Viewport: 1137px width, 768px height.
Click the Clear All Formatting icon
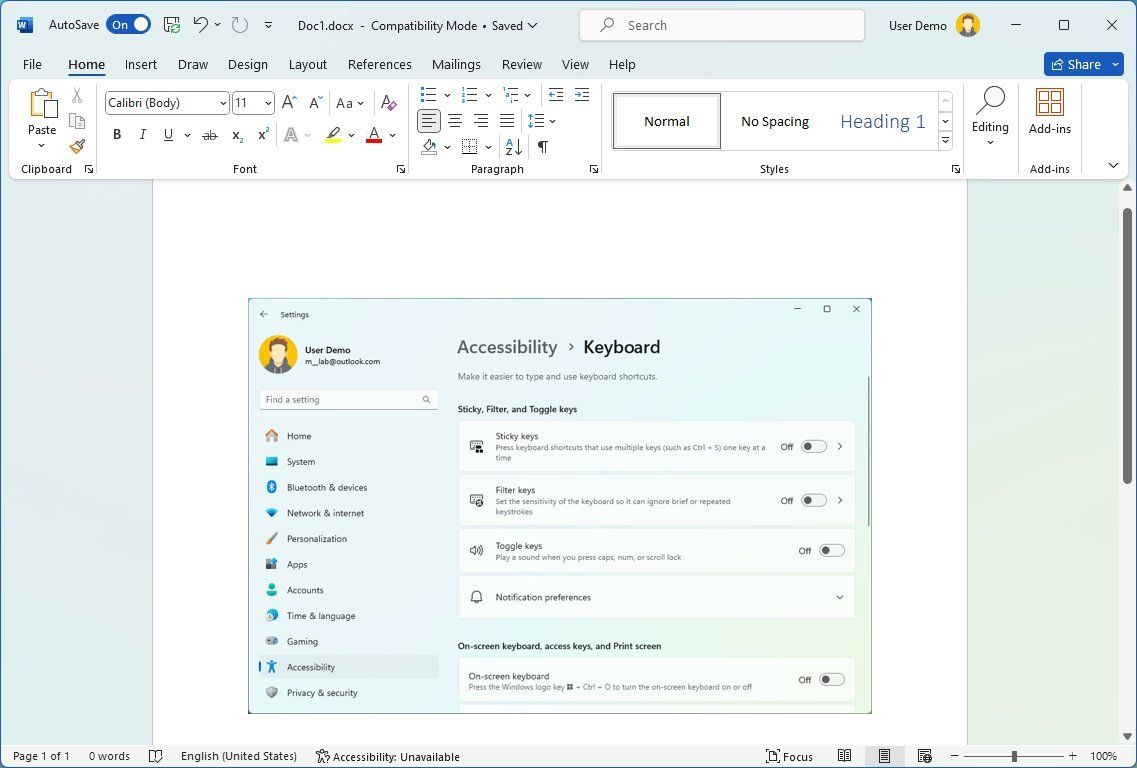tap(389, 103)
